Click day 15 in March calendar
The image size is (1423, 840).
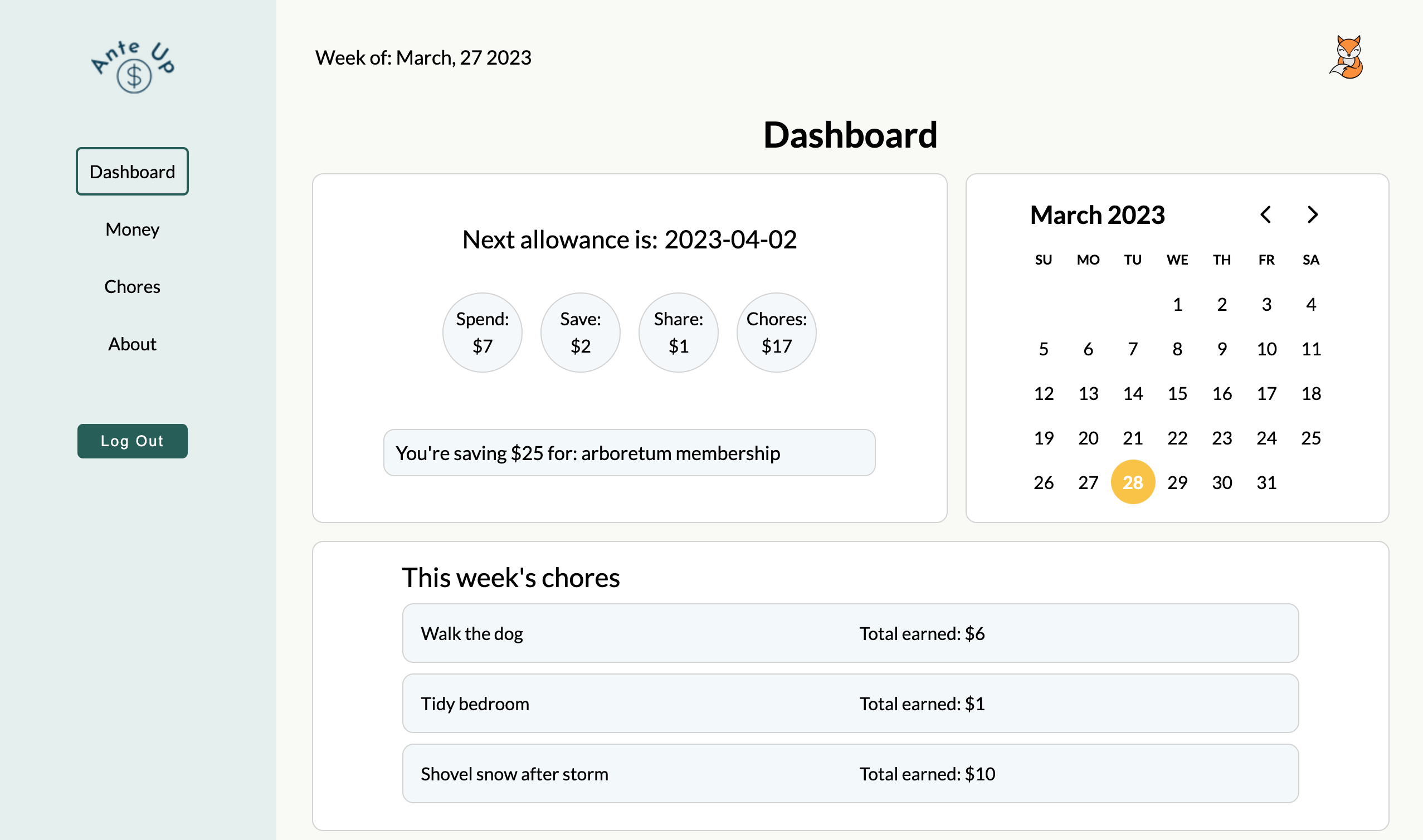click(x=1177, y=393)
